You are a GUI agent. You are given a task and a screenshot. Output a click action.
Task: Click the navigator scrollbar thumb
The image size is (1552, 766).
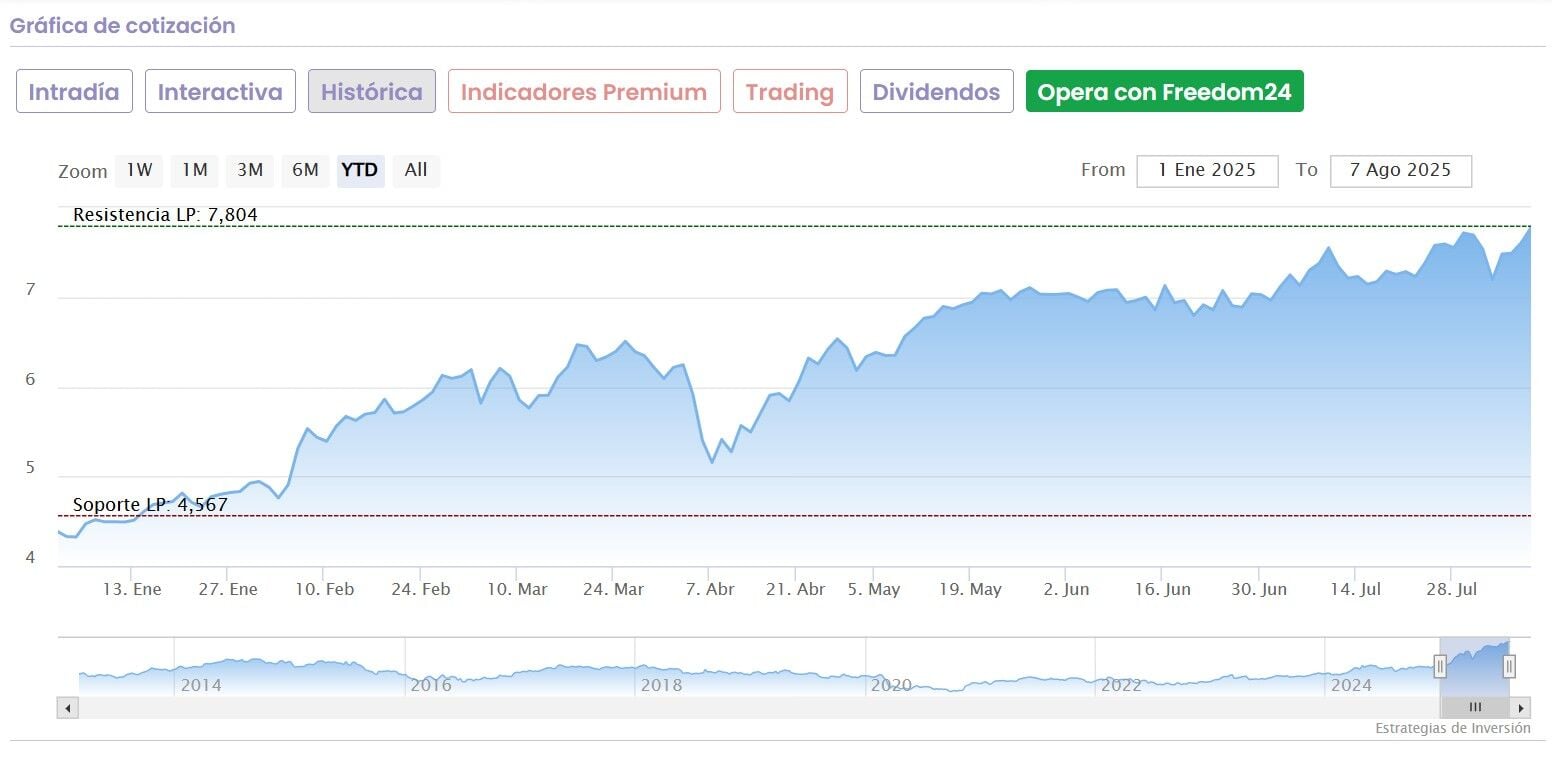(x=1474, y=708)
